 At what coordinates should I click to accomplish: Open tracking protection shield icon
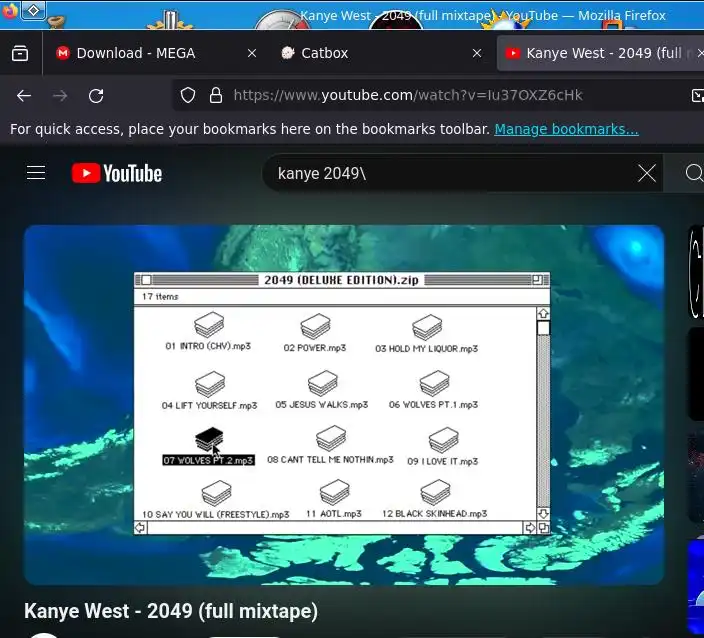[x=188, y=95]
